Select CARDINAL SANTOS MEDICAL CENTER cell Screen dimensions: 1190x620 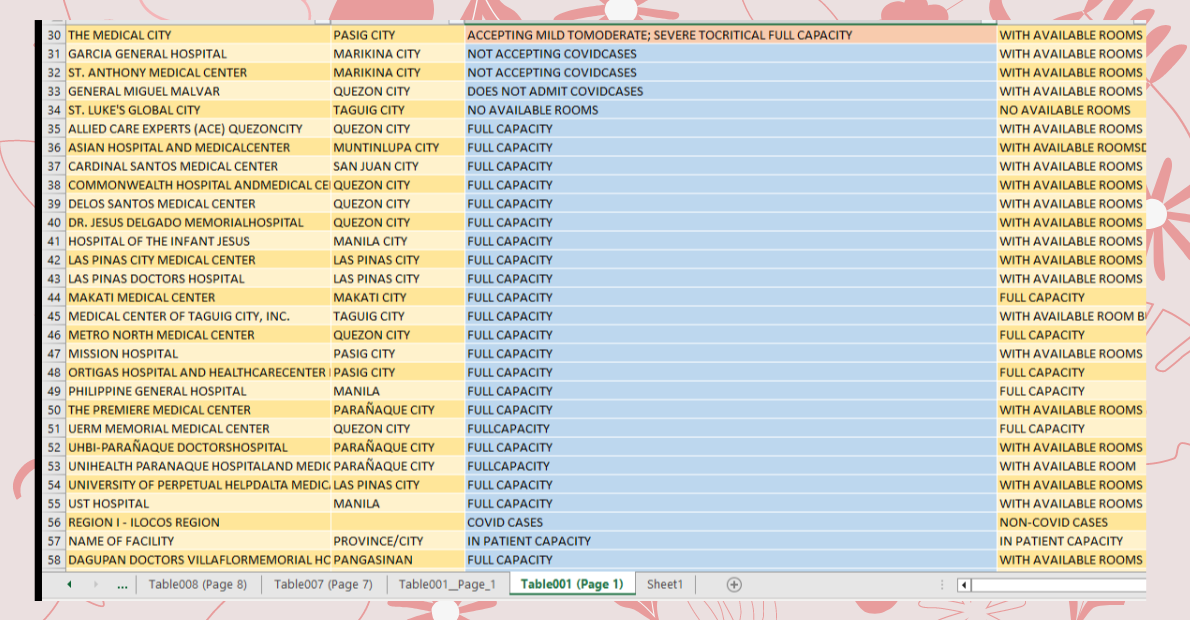[198, 166]
